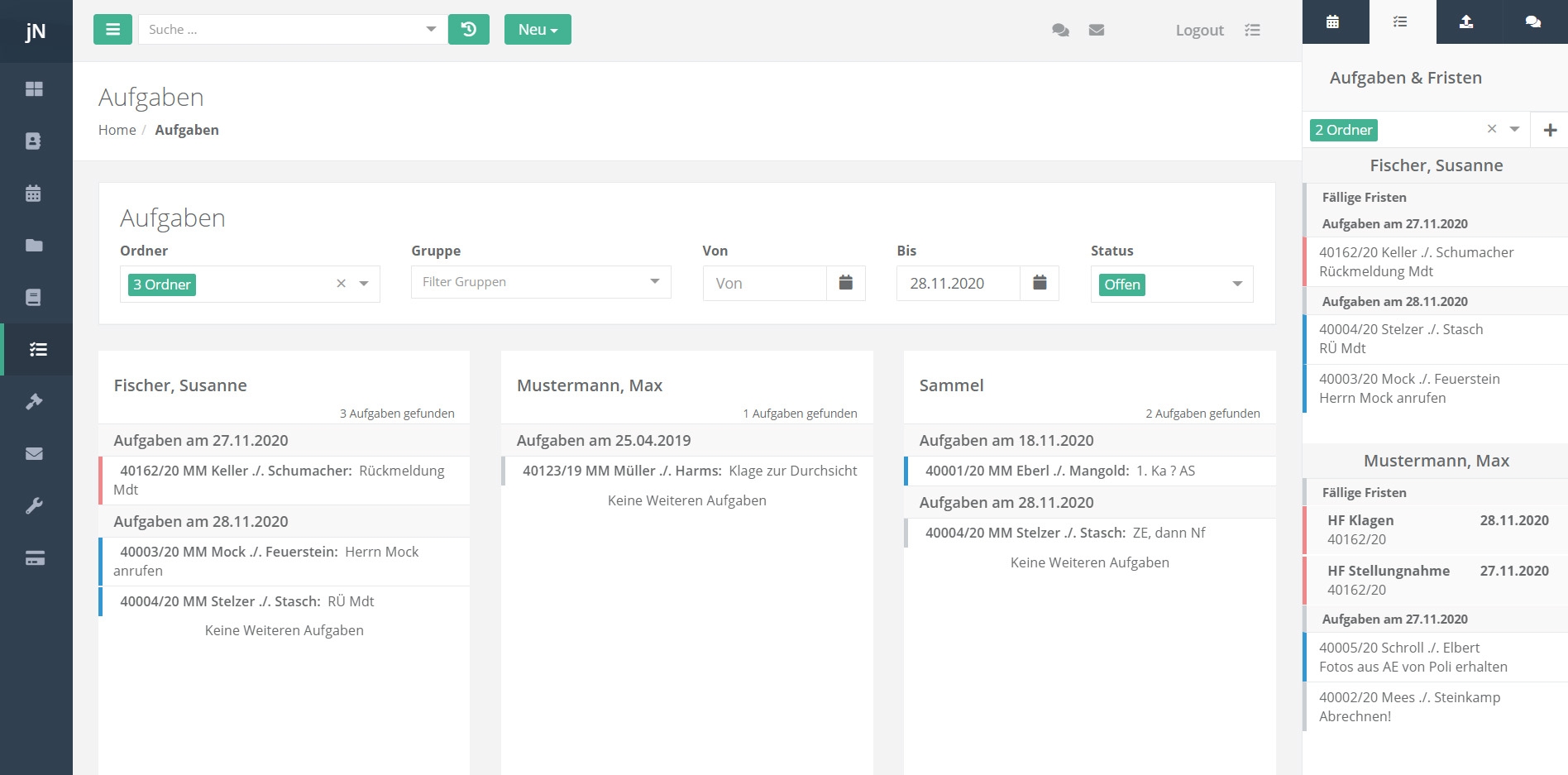Go to Home breadcrumb link
This screenshot has height=775, width=1568.
tap(117, 130)
